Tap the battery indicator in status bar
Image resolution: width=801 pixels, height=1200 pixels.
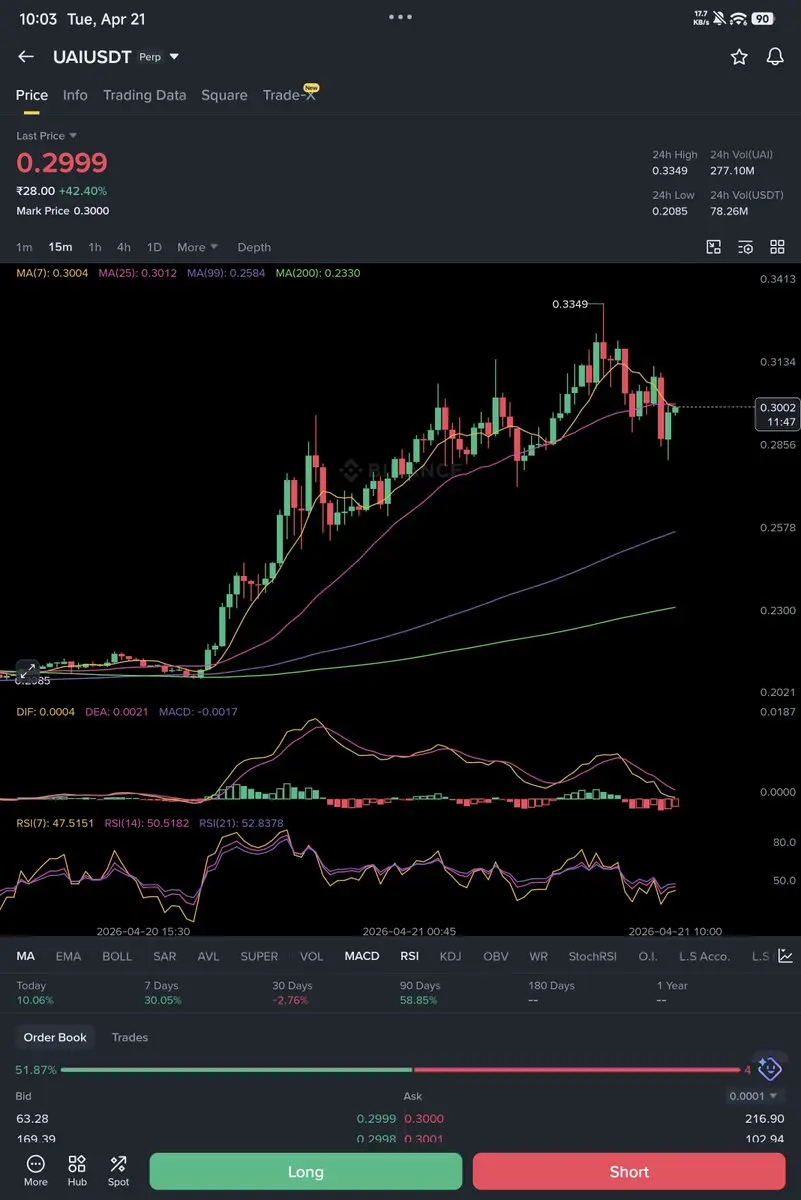point(763,19)
